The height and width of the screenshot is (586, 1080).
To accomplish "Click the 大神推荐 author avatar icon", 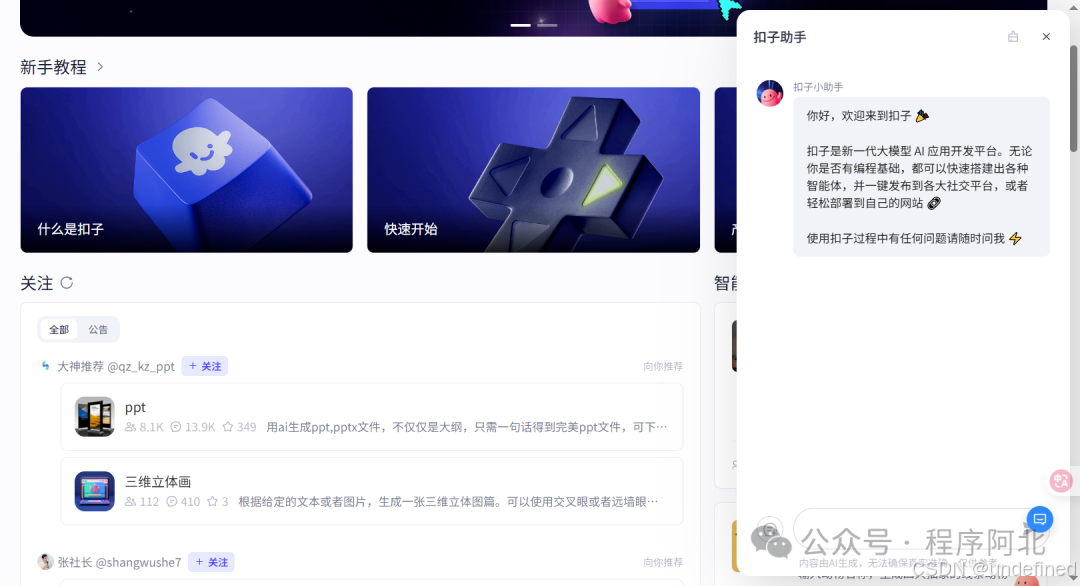I will (x=45, y=366).
